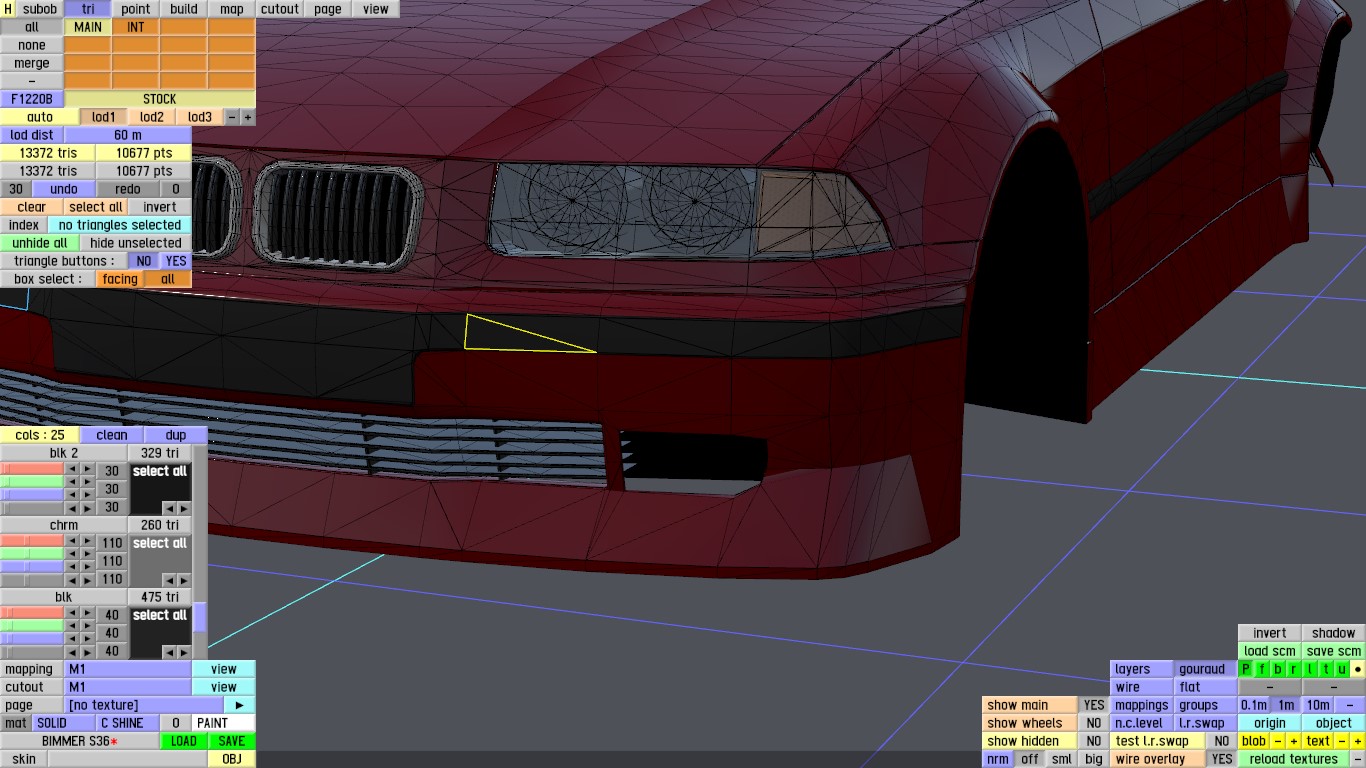1366x768 pixels.
Task: Click the minus button beside reload textures
Action: pos(1357,759)
